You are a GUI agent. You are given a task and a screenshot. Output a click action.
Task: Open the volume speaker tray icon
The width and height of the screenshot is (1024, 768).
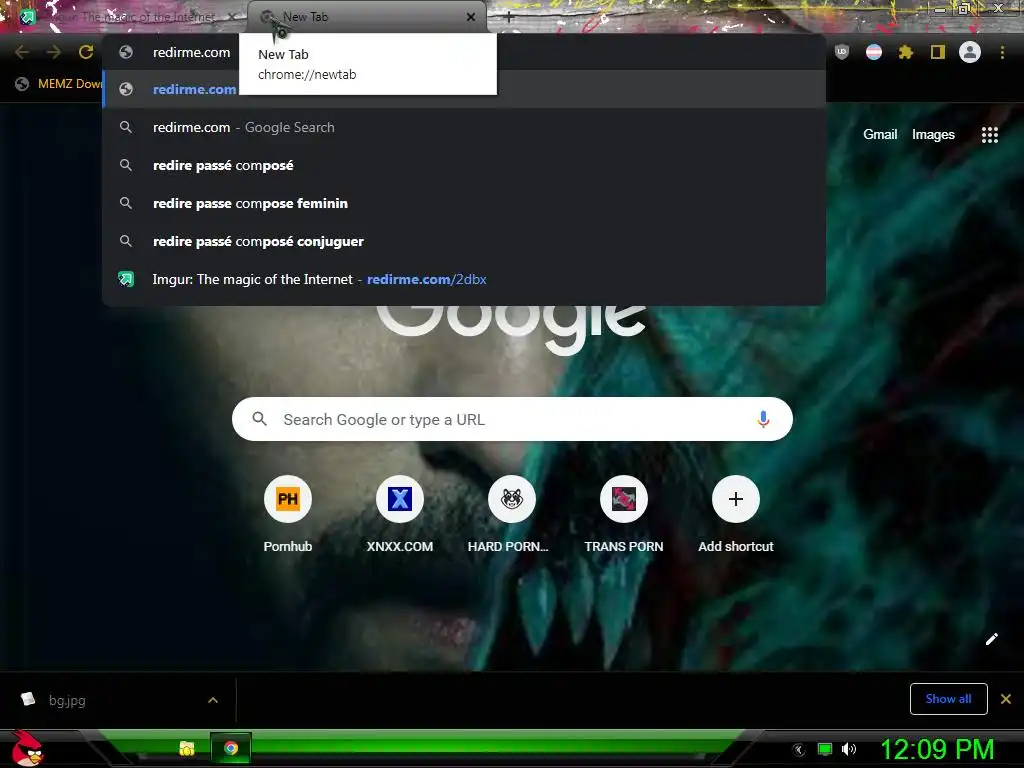point(848,749)
